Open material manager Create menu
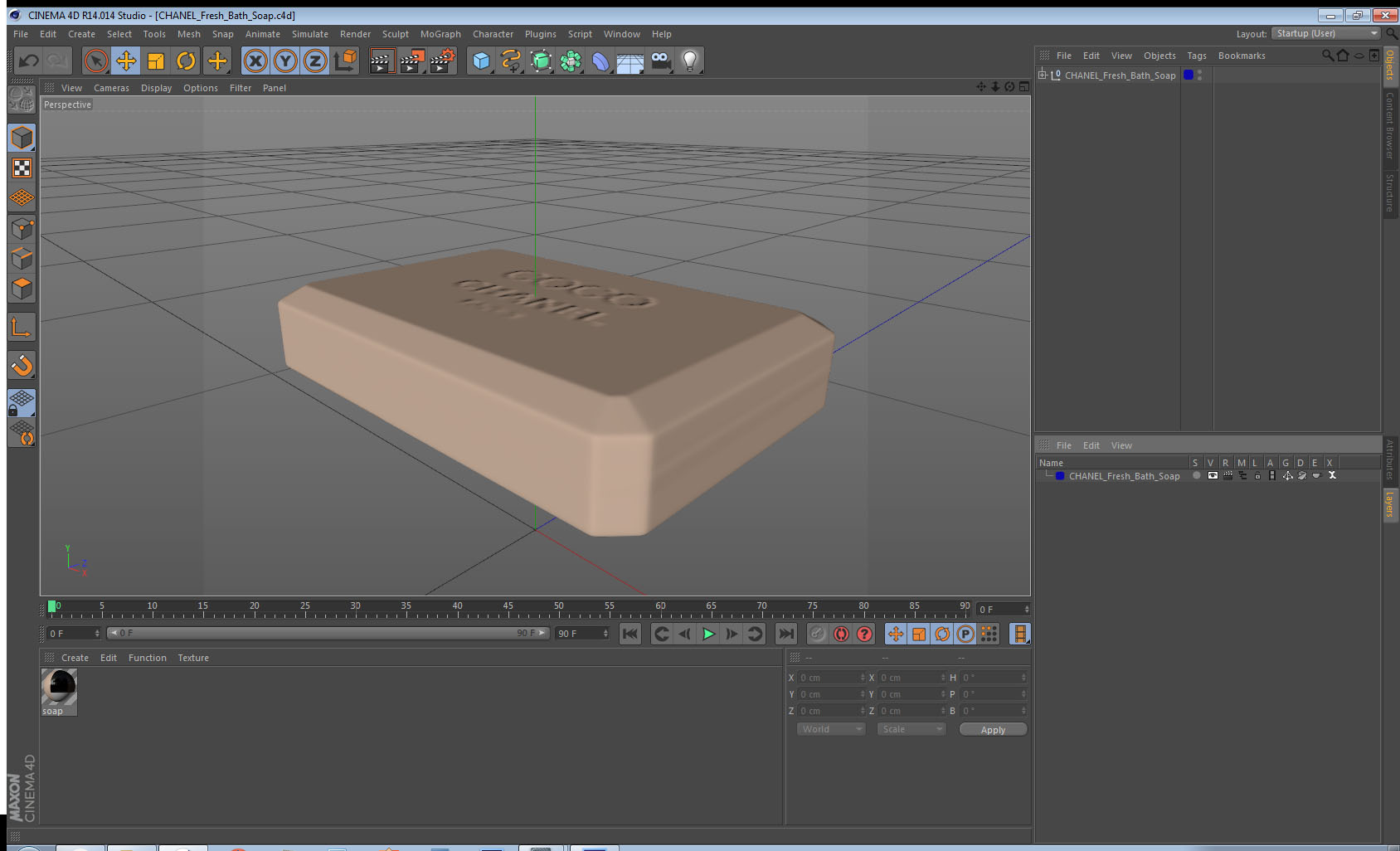The image size is (1400, 851). point(75,658)
